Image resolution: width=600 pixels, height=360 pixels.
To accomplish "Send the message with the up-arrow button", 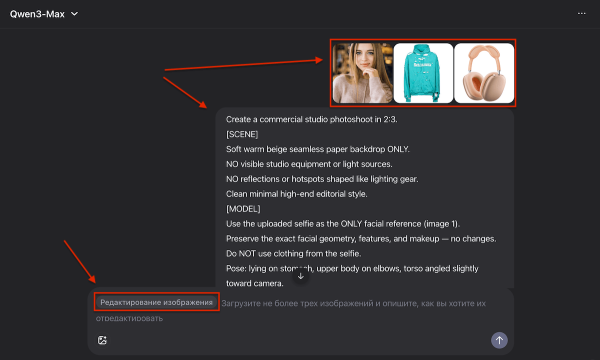I will click(499, 340).
